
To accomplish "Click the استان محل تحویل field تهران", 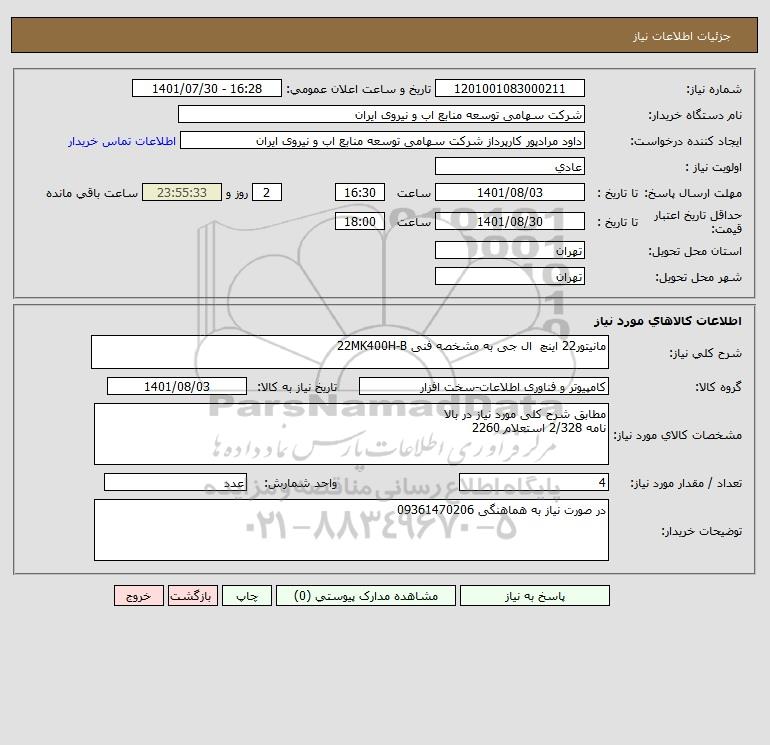I will 510,250.
